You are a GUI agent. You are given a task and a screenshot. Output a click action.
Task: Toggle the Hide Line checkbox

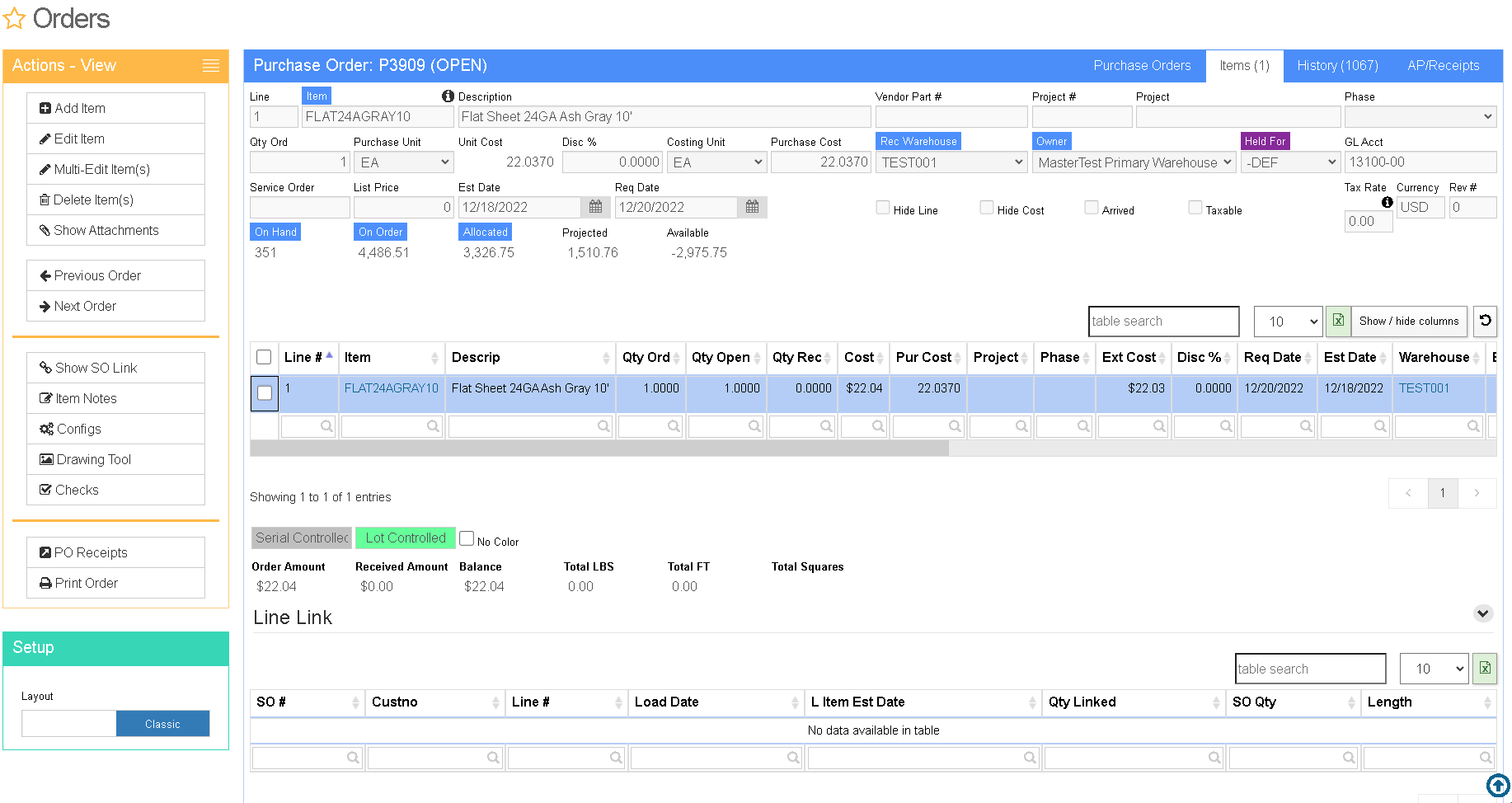(883, 208)
